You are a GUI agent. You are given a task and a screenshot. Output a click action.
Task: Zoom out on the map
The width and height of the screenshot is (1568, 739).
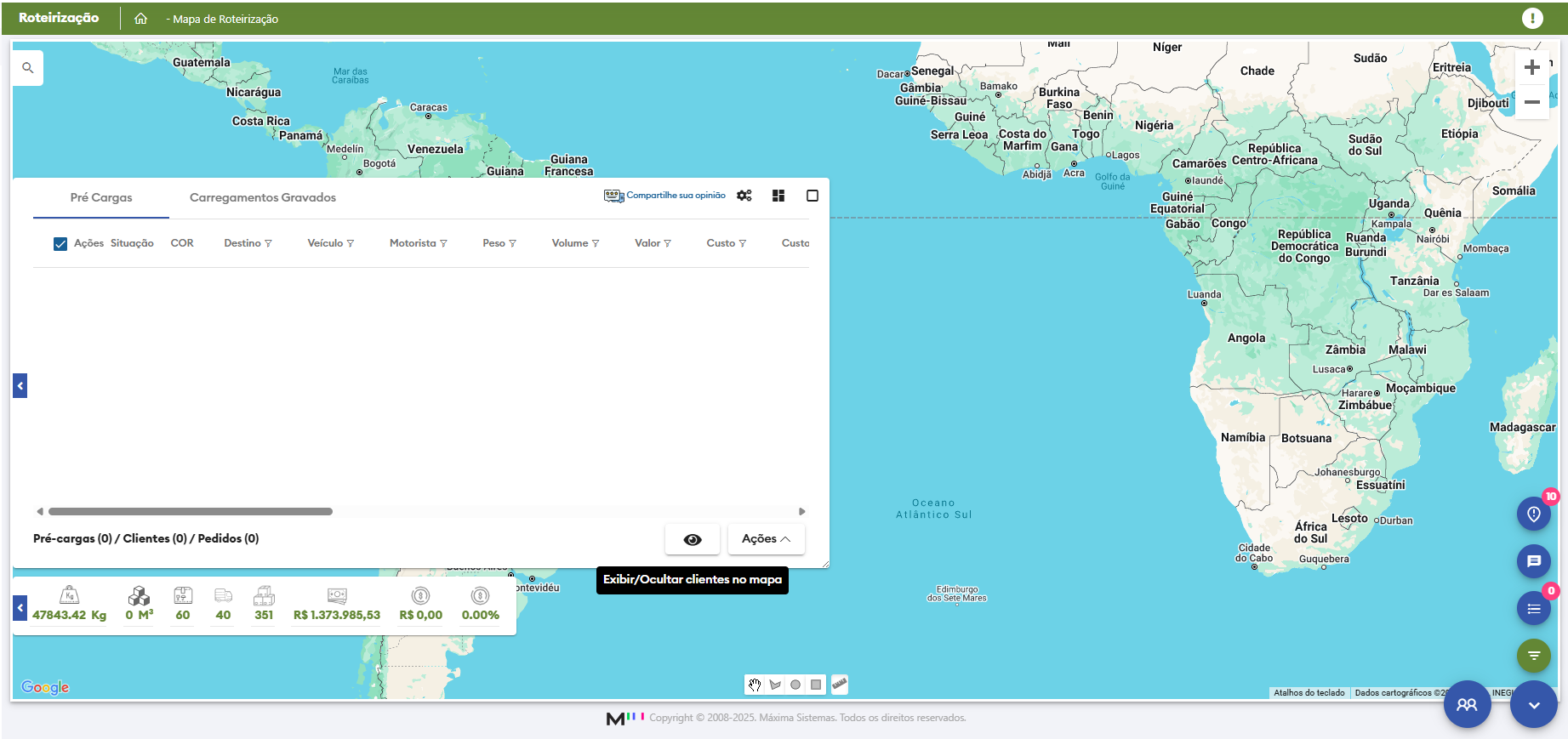[1531, 102]
